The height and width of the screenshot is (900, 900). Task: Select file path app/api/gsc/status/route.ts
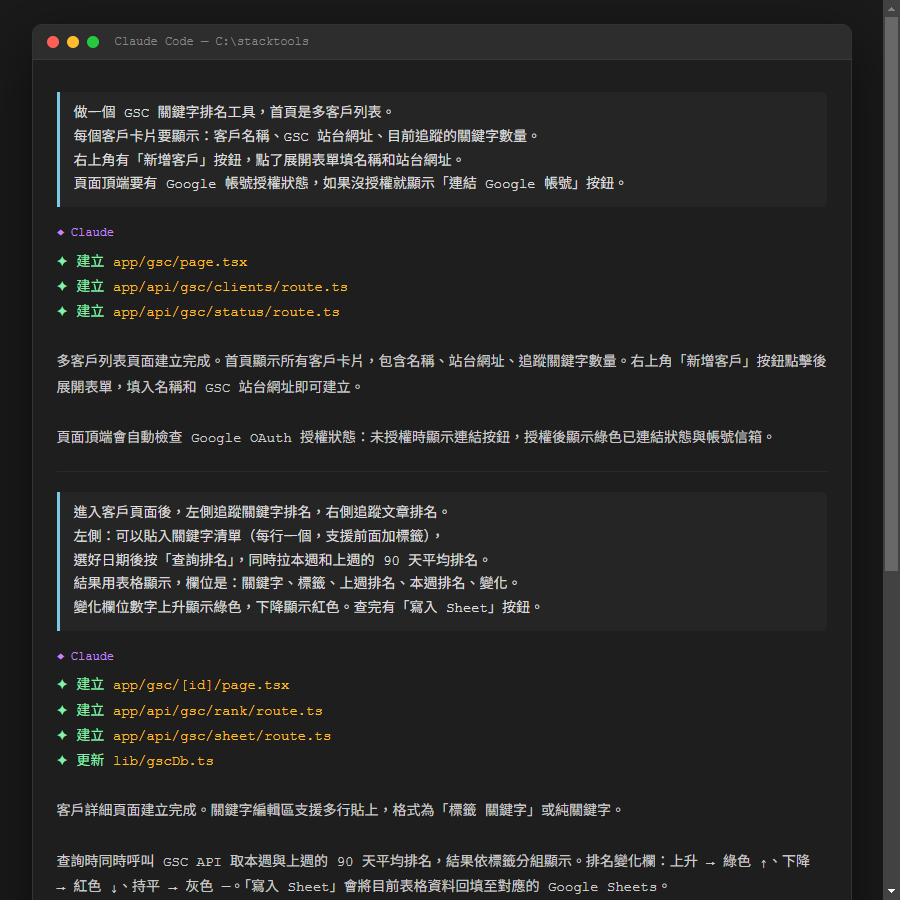[226, 312]
